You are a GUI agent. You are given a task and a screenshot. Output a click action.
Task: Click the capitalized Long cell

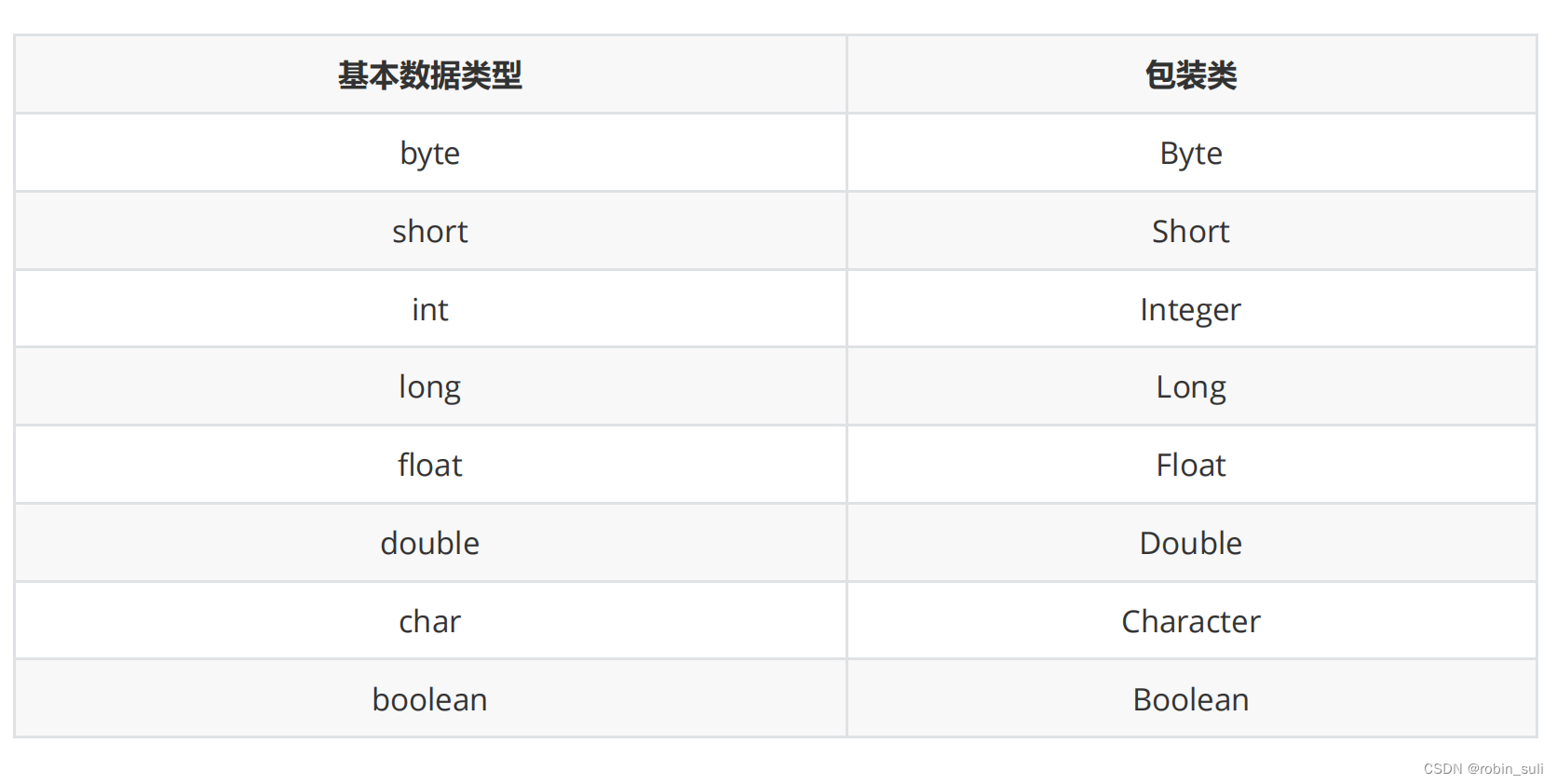point(1192,386)
